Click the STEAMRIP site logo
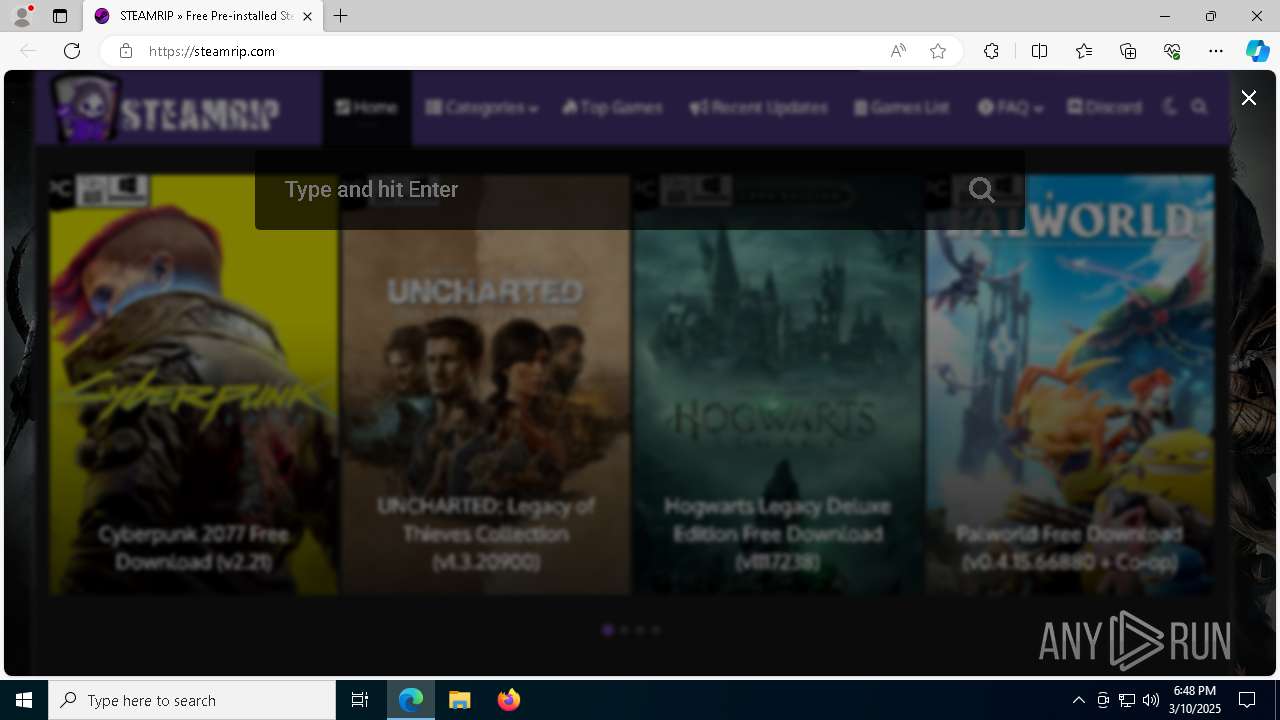This screenshot has width=1280, height=720. click(x=167, y=107)
